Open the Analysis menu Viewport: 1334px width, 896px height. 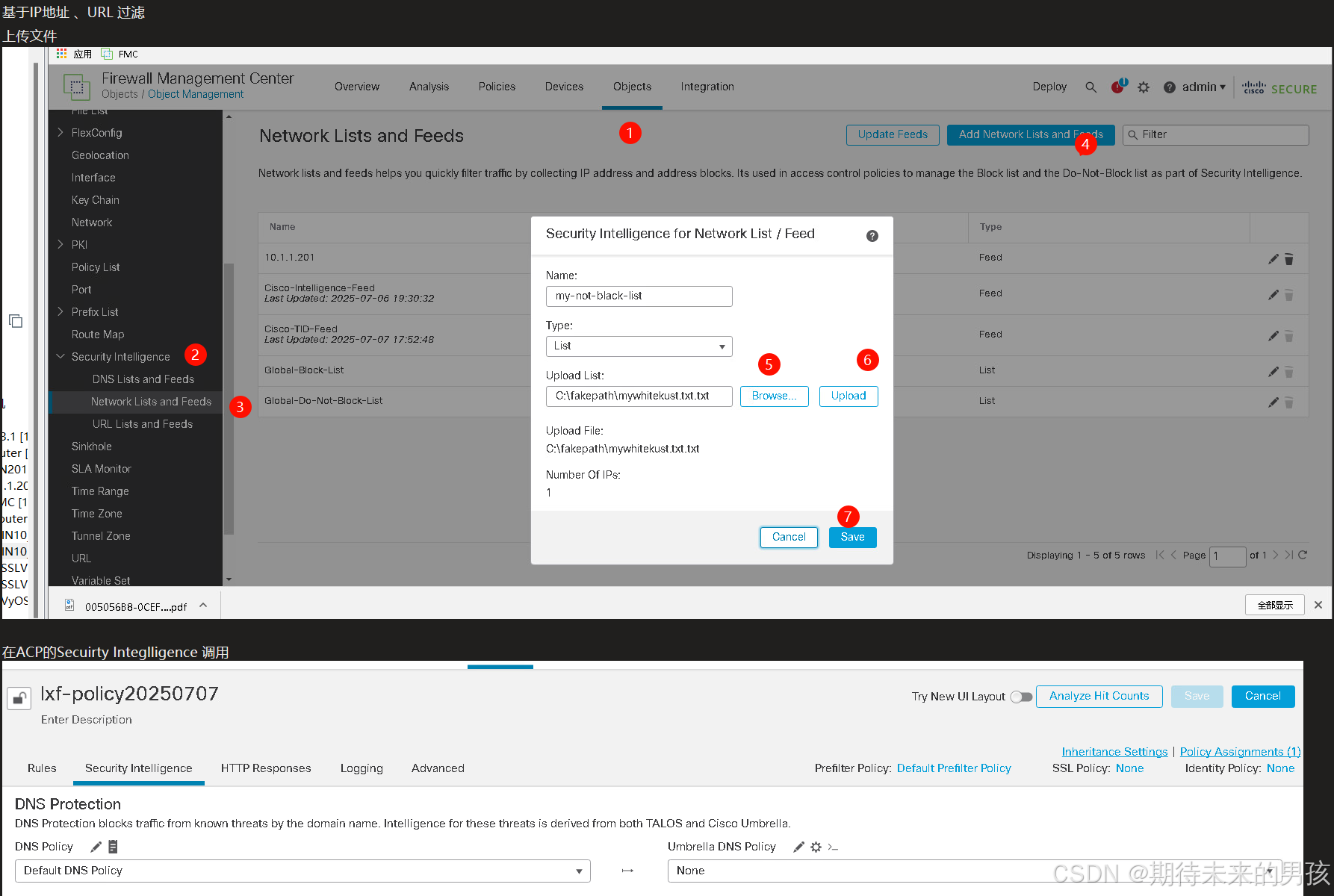click(429, 87)
